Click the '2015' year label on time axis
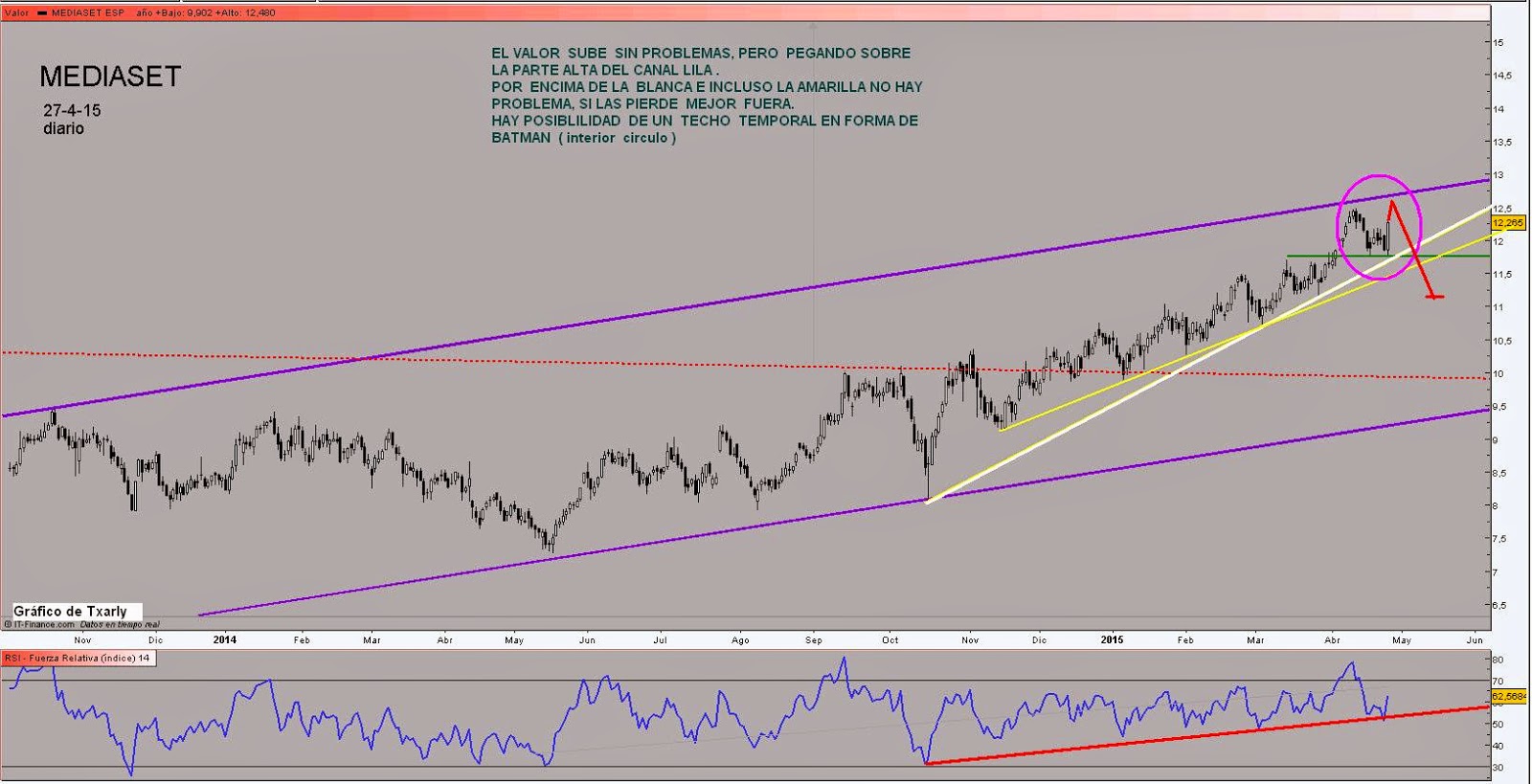 pyautogui.click(x=1112, y=639)
